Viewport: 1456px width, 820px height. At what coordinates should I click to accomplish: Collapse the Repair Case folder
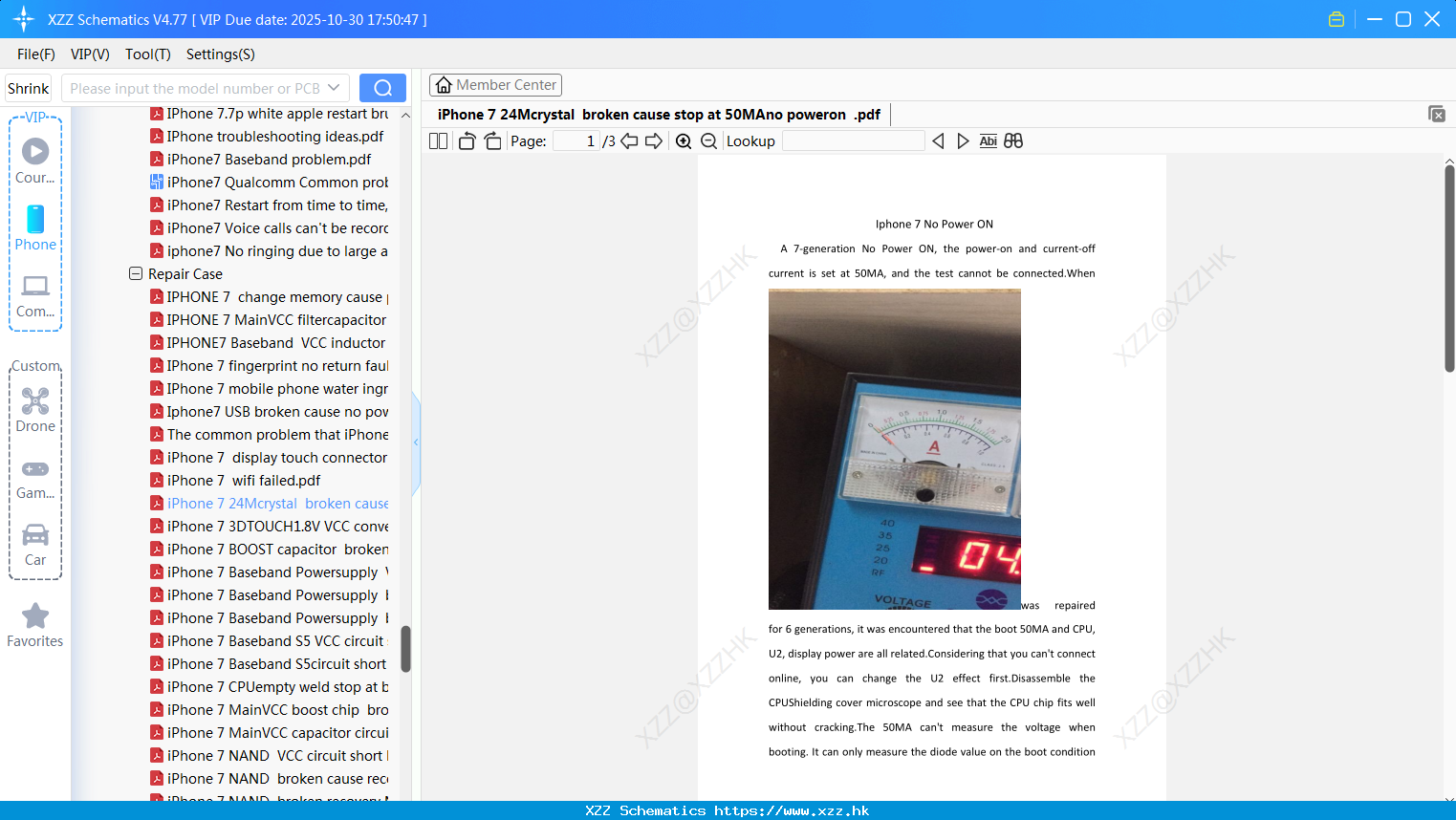coord(136,273)
